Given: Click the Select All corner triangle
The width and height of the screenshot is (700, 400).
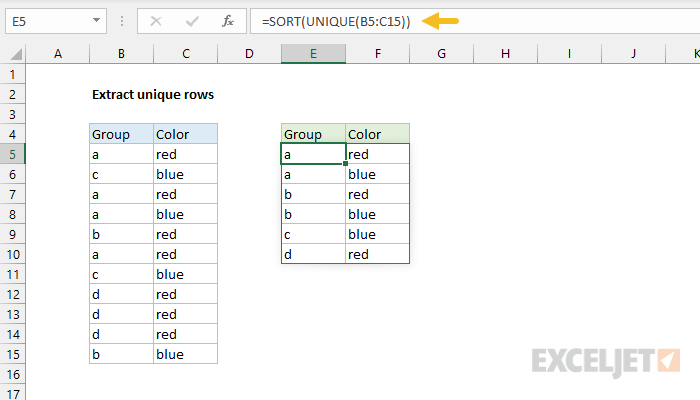Looking at the screenshot, I should 16,54.
